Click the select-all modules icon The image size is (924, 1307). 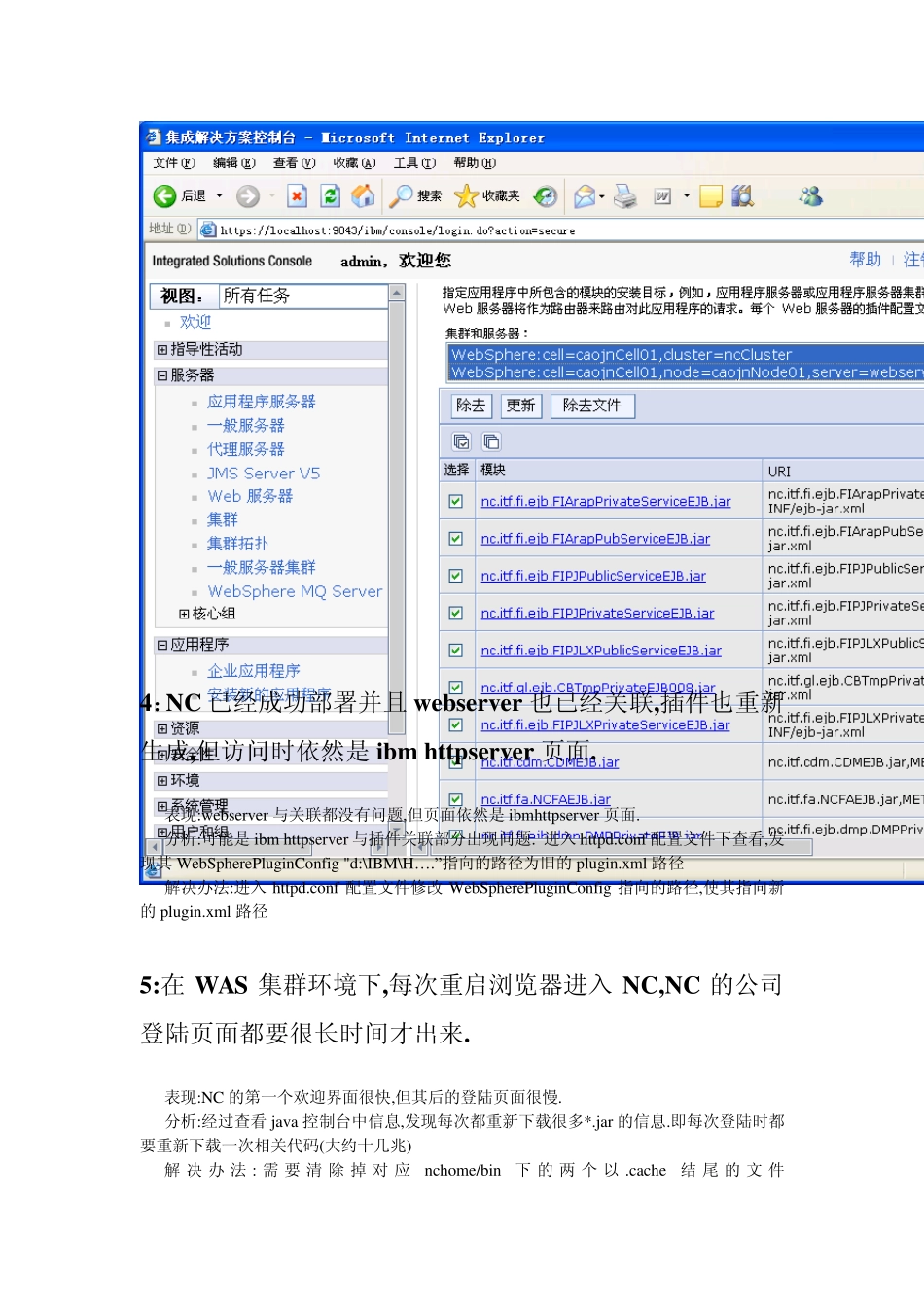(462, 442)
